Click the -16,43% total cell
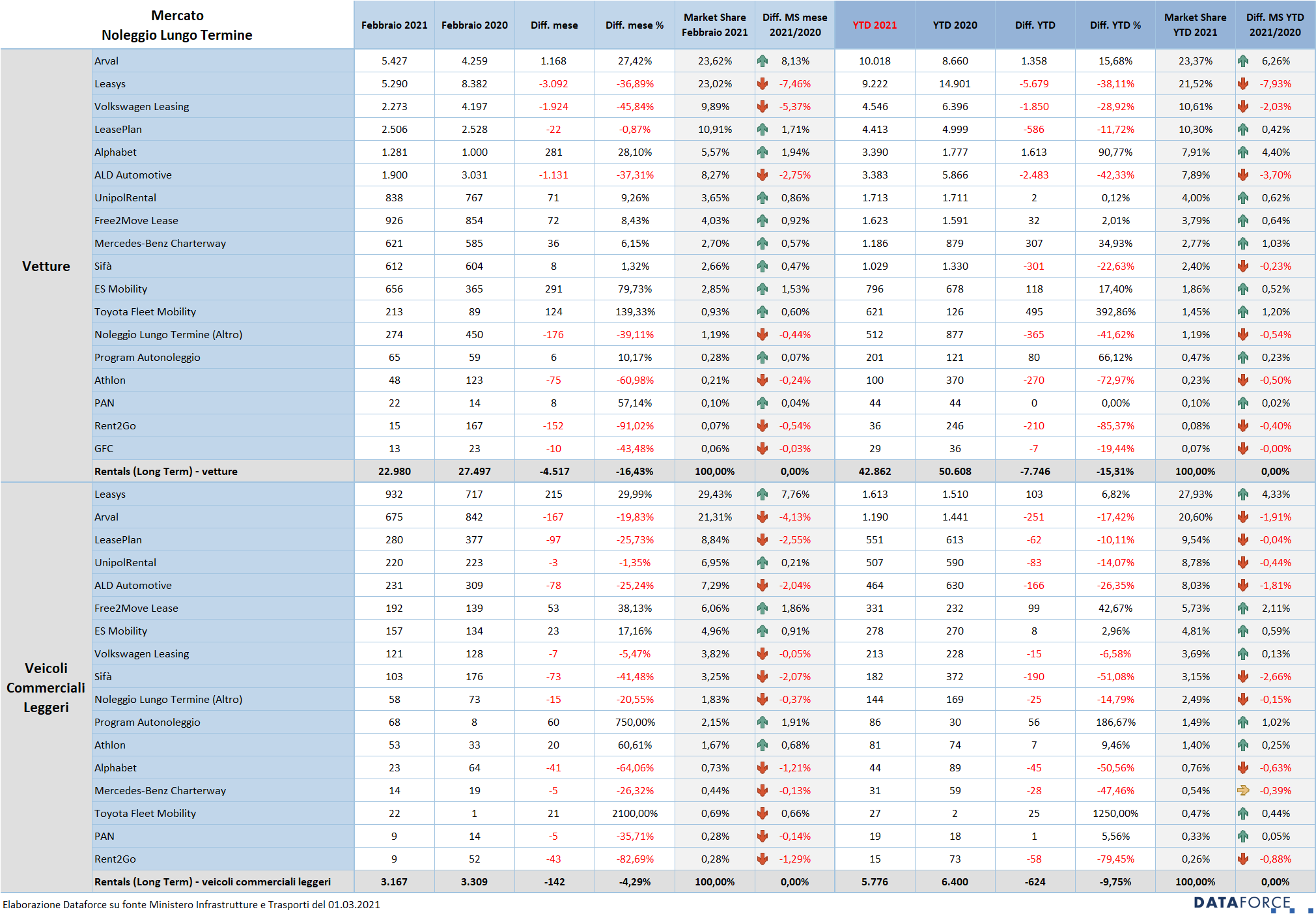Screen dimensions: 1316x916 pos(635,471)
